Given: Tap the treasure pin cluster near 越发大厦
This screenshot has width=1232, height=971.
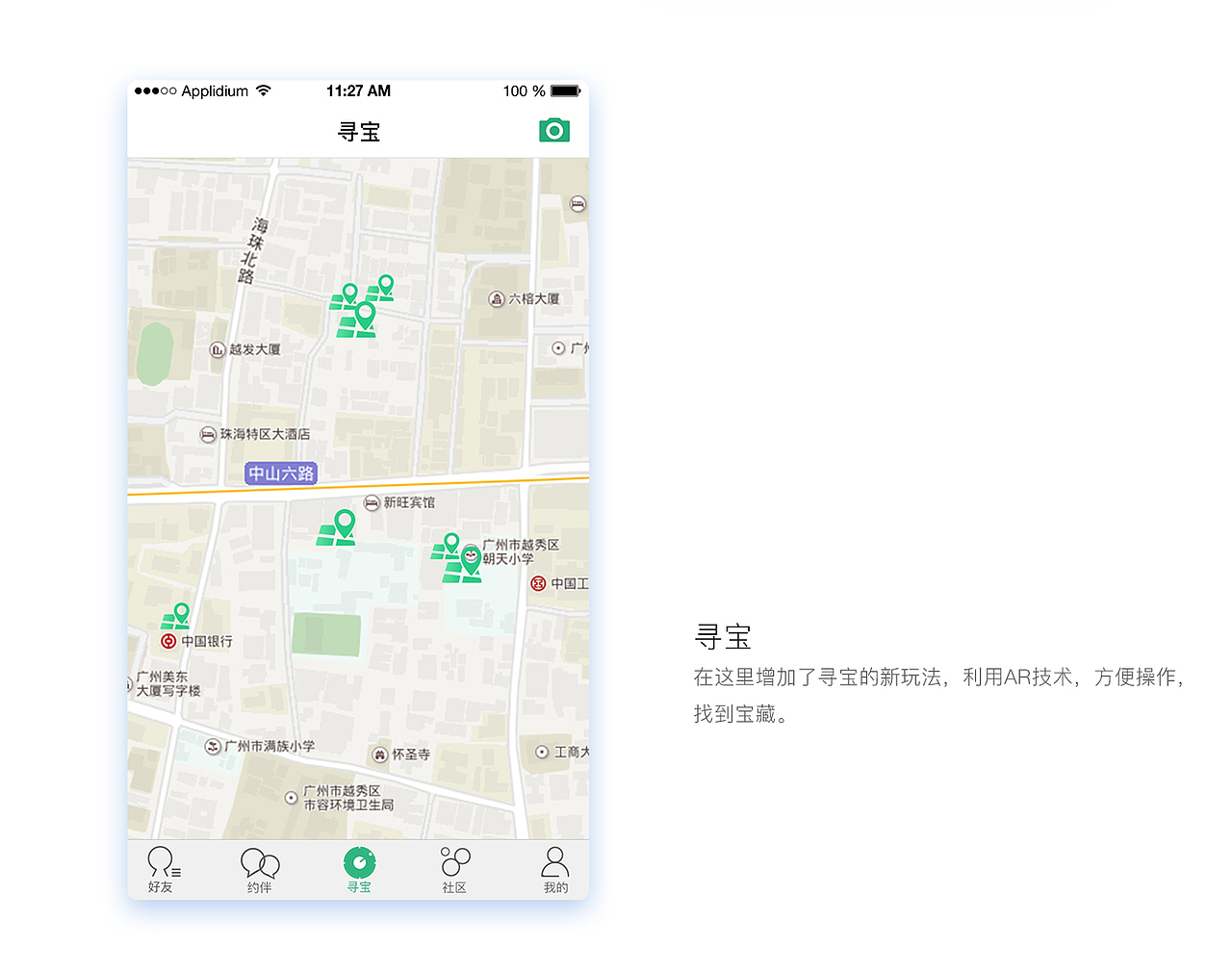Looking at the screenshot, I should pyautogui.click(x=361, y=310).
